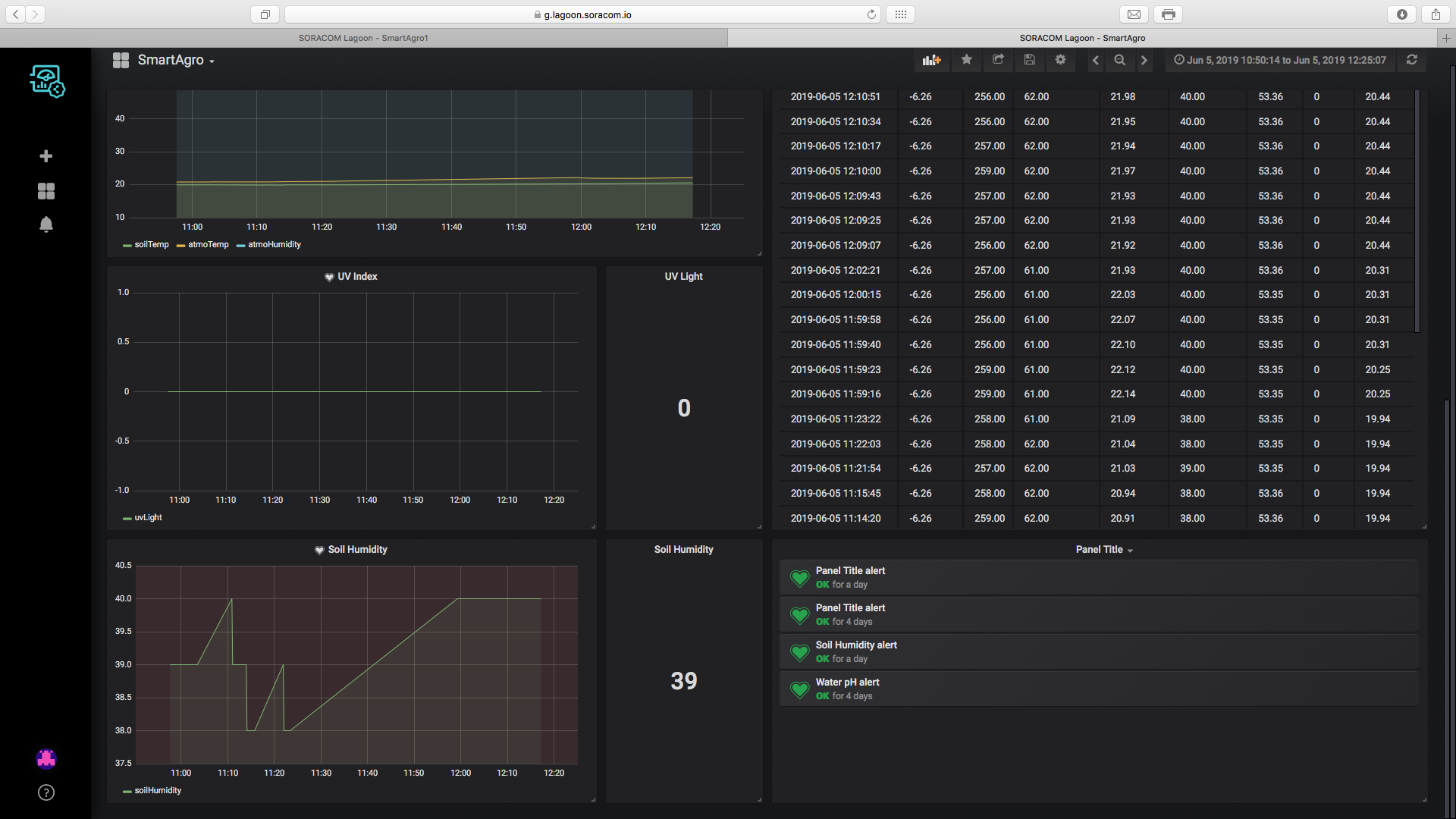This screenshot has width=1456, height=819.
Task: Refresh the dashboard data
Action: point(1411,60)
